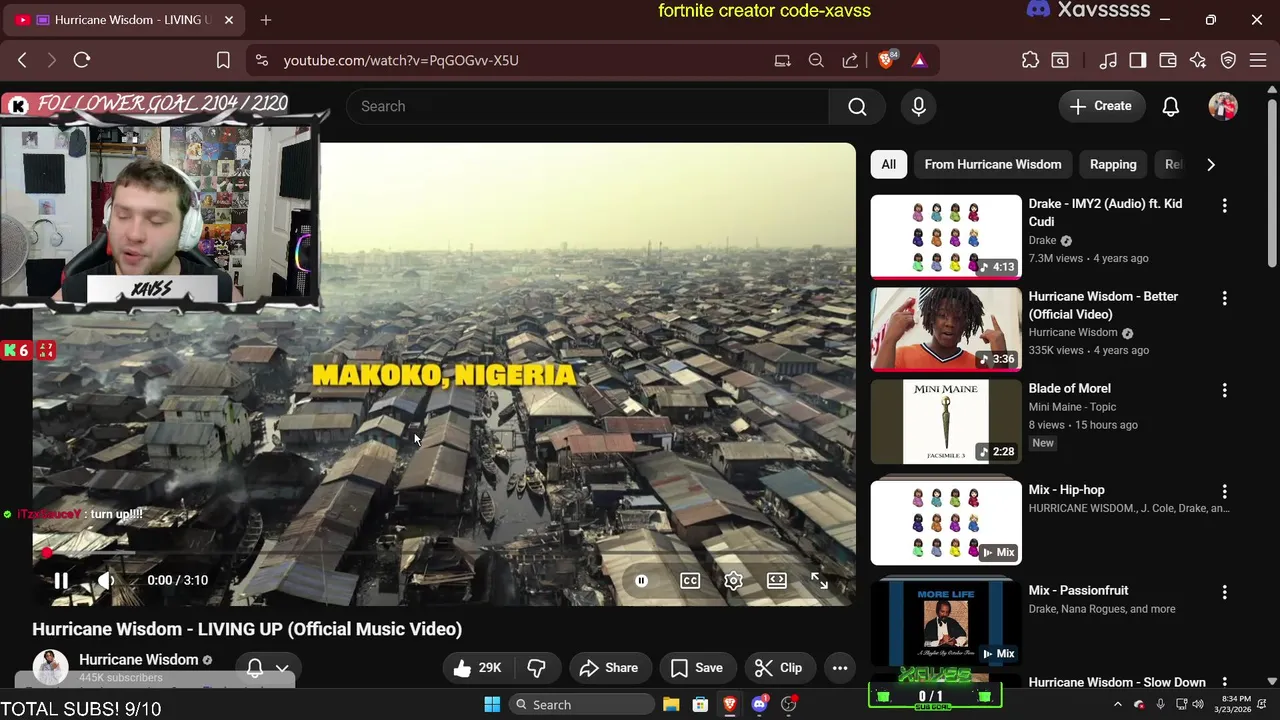
Task: Toggle autoplay switch in the player
Action: click(x=641, y=580)
